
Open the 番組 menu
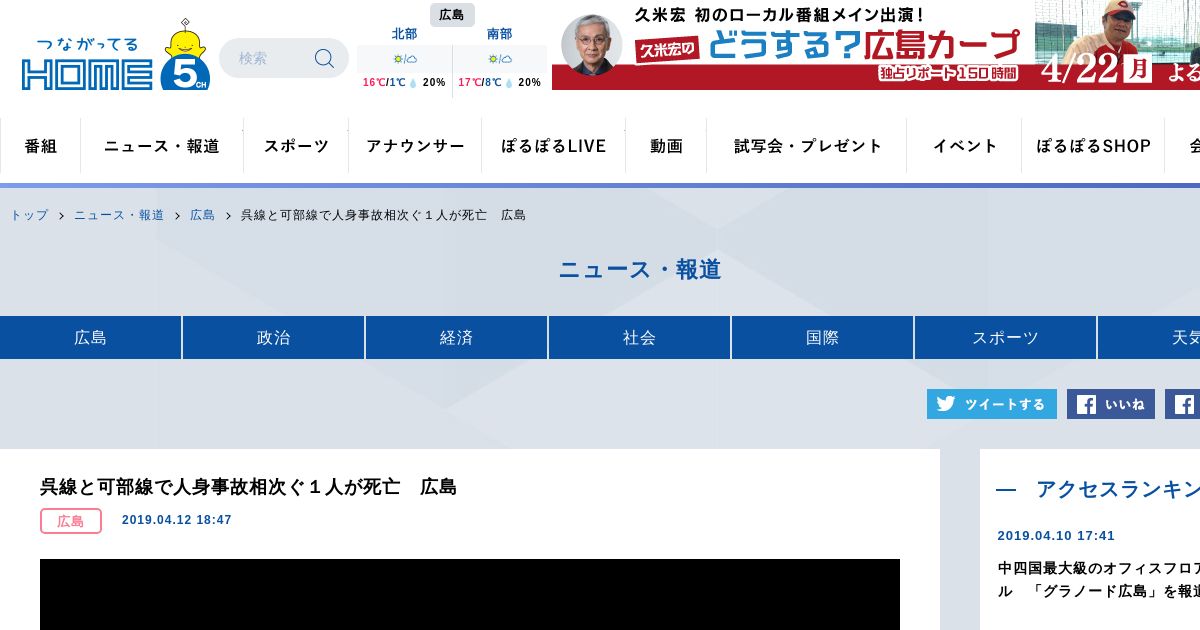41,146
